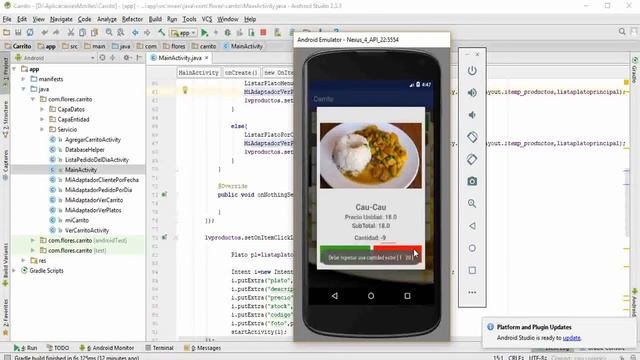Click the update link in notification

click(x=571, y=338)
